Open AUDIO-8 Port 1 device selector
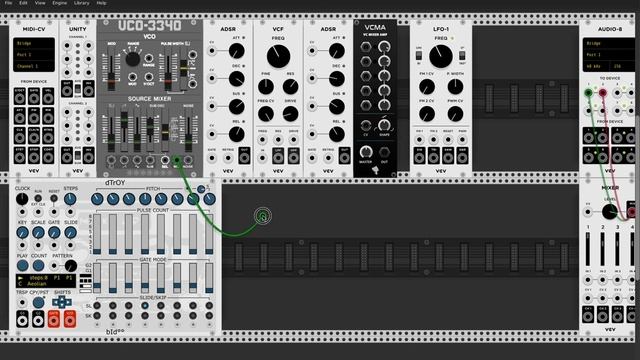640x360 pixels. (x=609, y=54)
